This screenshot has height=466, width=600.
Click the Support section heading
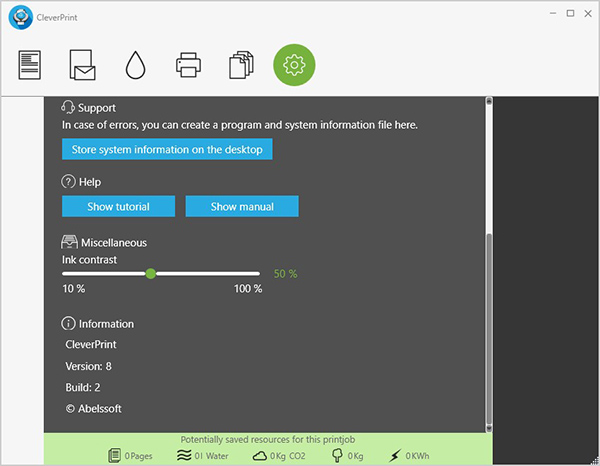coord(97,108)
